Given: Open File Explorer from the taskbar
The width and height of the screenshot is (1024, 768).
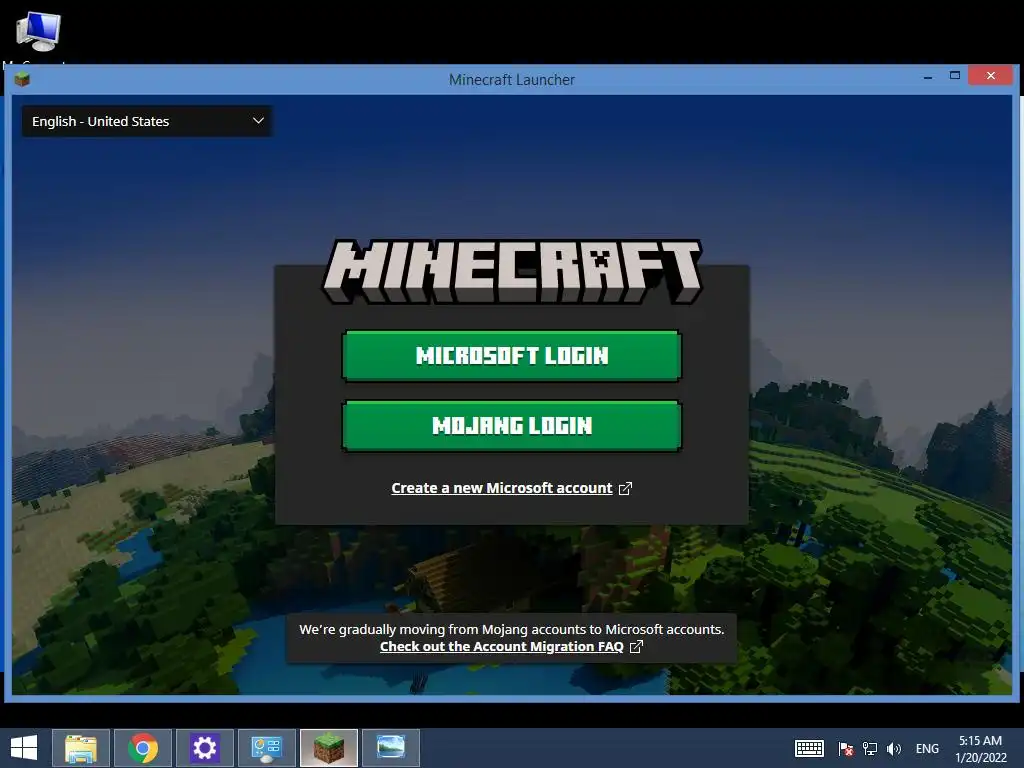Looking at the screenshot, I should click(80, 748).
